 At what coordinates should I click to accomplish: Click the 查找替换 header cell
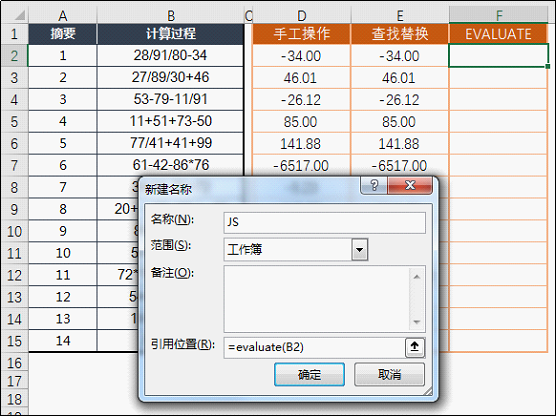tap(400, 34)
